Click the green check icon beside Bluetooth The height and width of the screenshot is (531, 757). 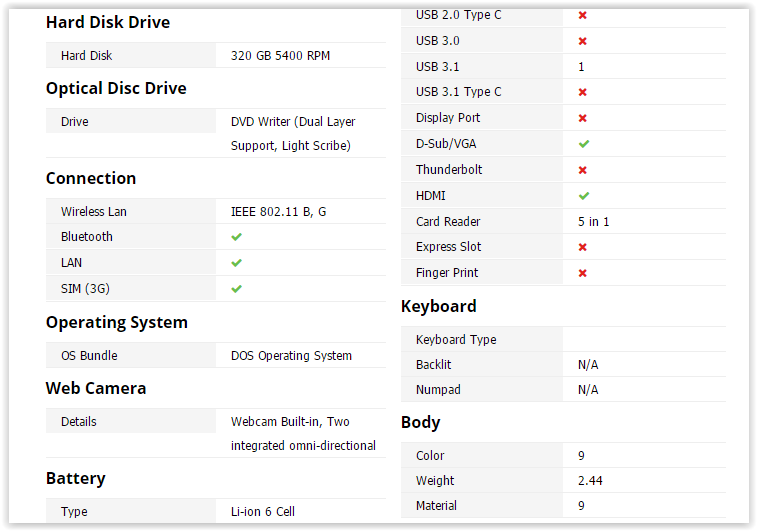tap(237, 237)
